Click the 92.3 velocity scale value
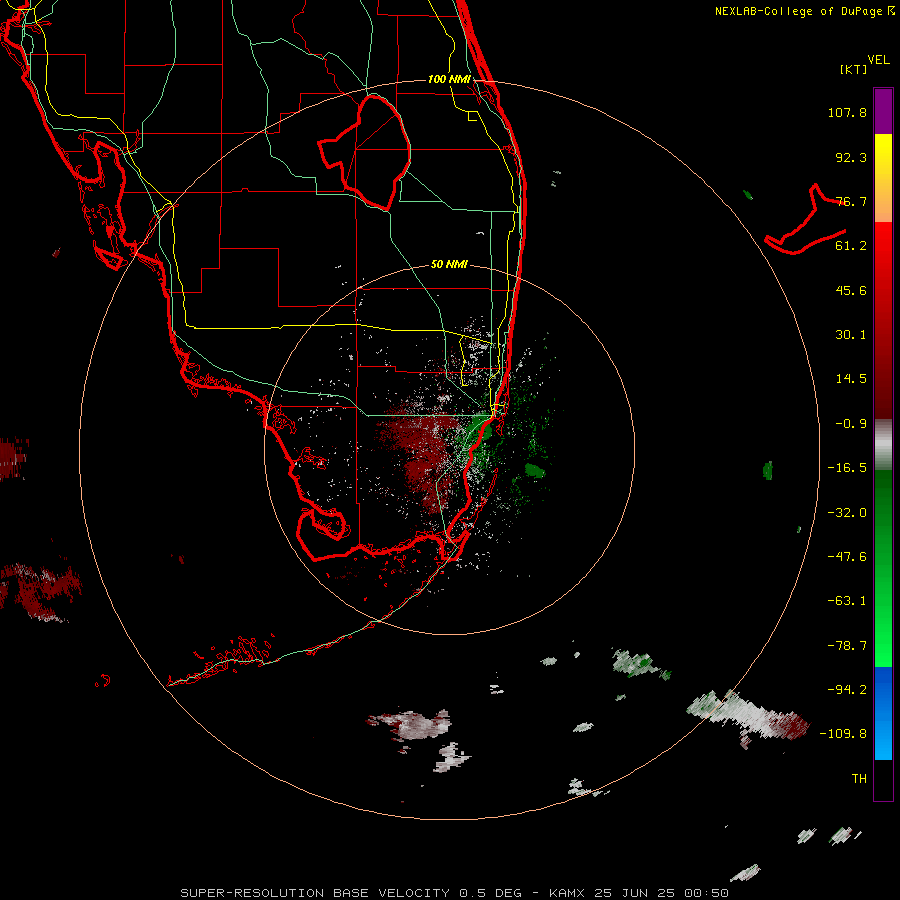 [851, 157]
